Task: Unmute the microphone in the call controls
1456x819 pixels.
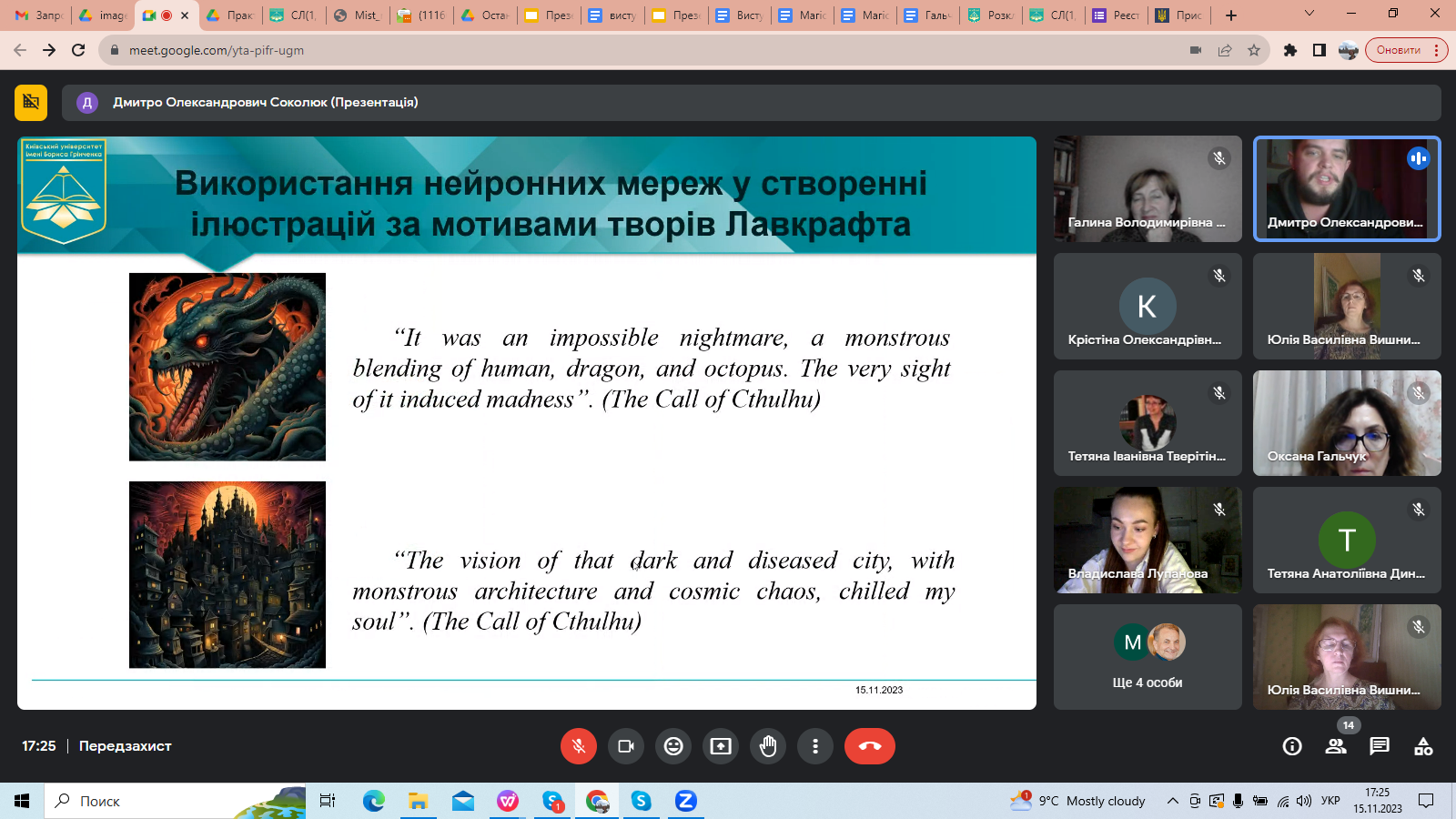Action: [579, 746]
